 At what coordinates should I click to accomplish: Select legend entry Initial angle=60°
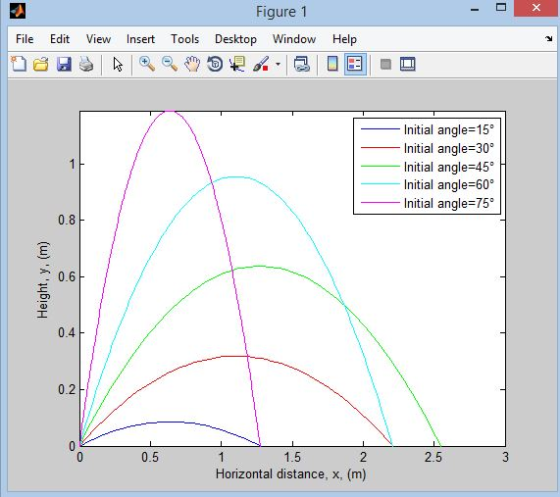[x=449, y=185]
